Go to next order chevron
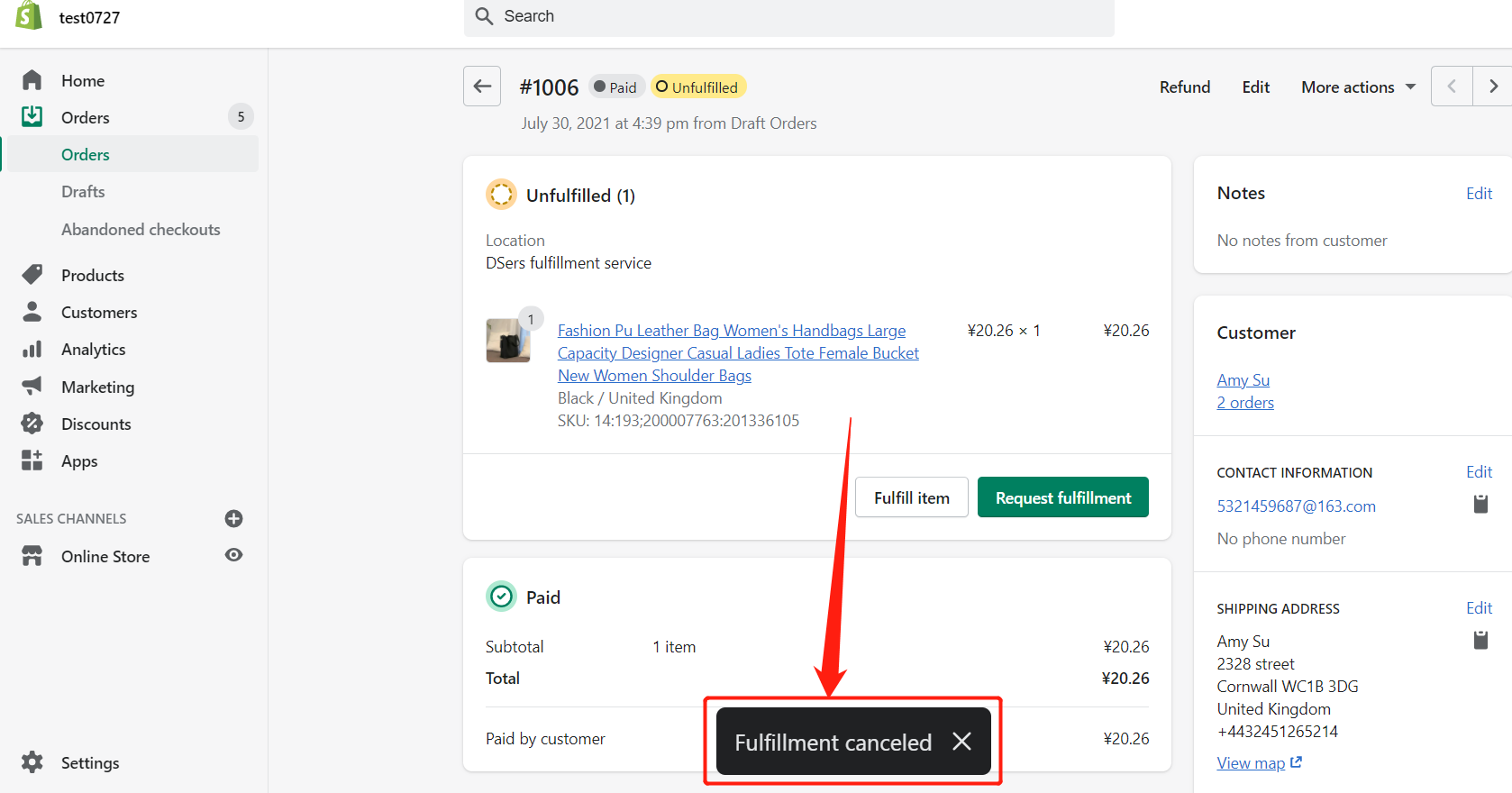This screenshot has height=793, width=1512. point(1493,87)
